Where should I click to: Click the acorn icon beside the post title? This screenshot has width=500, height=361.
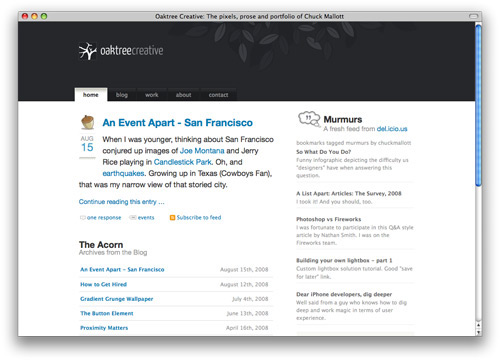88,122
